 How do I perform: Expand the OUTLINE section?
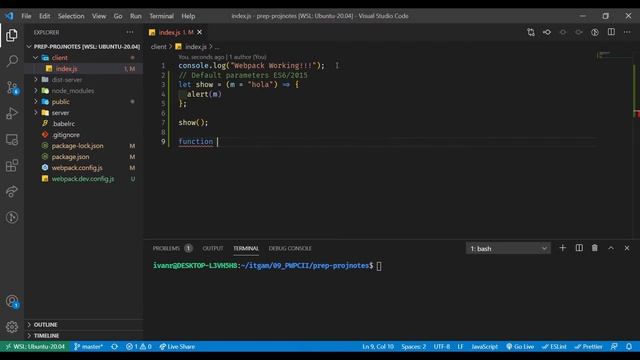83,324
